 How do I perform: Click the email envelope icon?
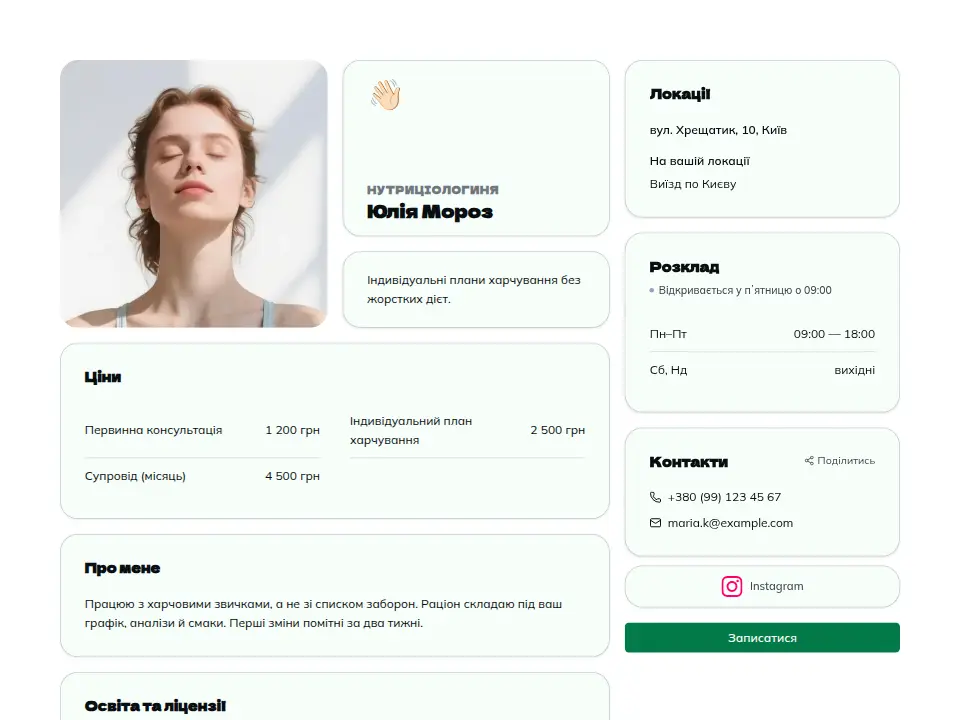(655, 523)
